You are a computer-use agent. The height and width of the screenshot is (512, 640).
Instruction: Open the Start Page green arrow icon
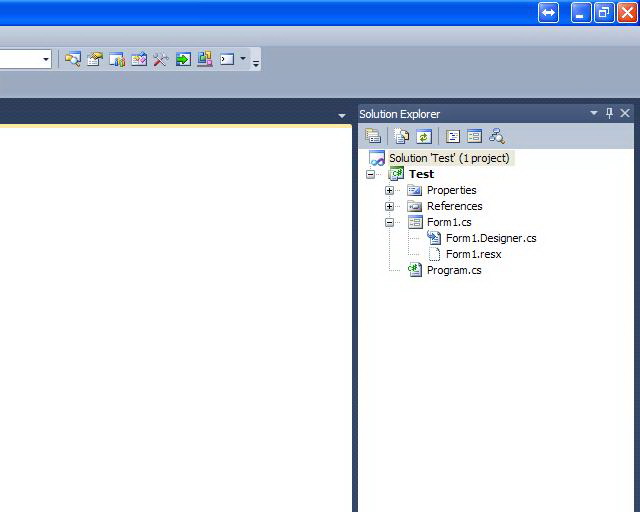pyautogui.click(x=183, y=59)
